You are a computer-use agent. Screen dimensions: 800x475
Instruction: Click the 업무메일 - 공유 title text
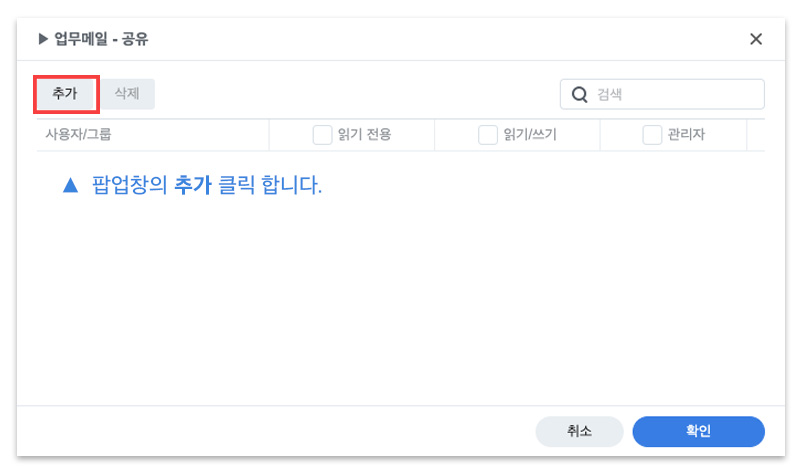(102, 39)
